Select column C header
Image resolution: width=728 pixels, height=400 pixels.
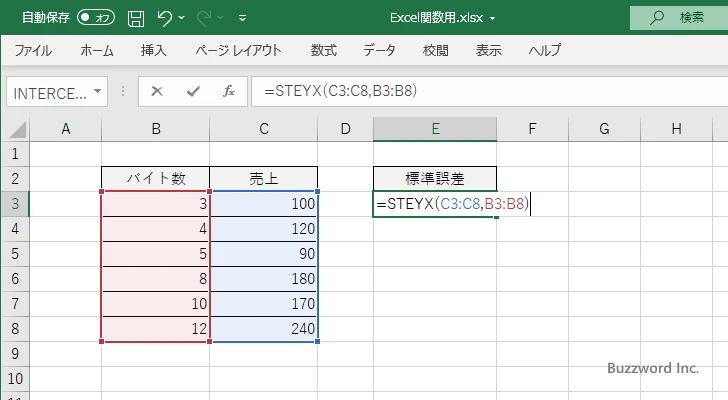(x=264, y=129)
